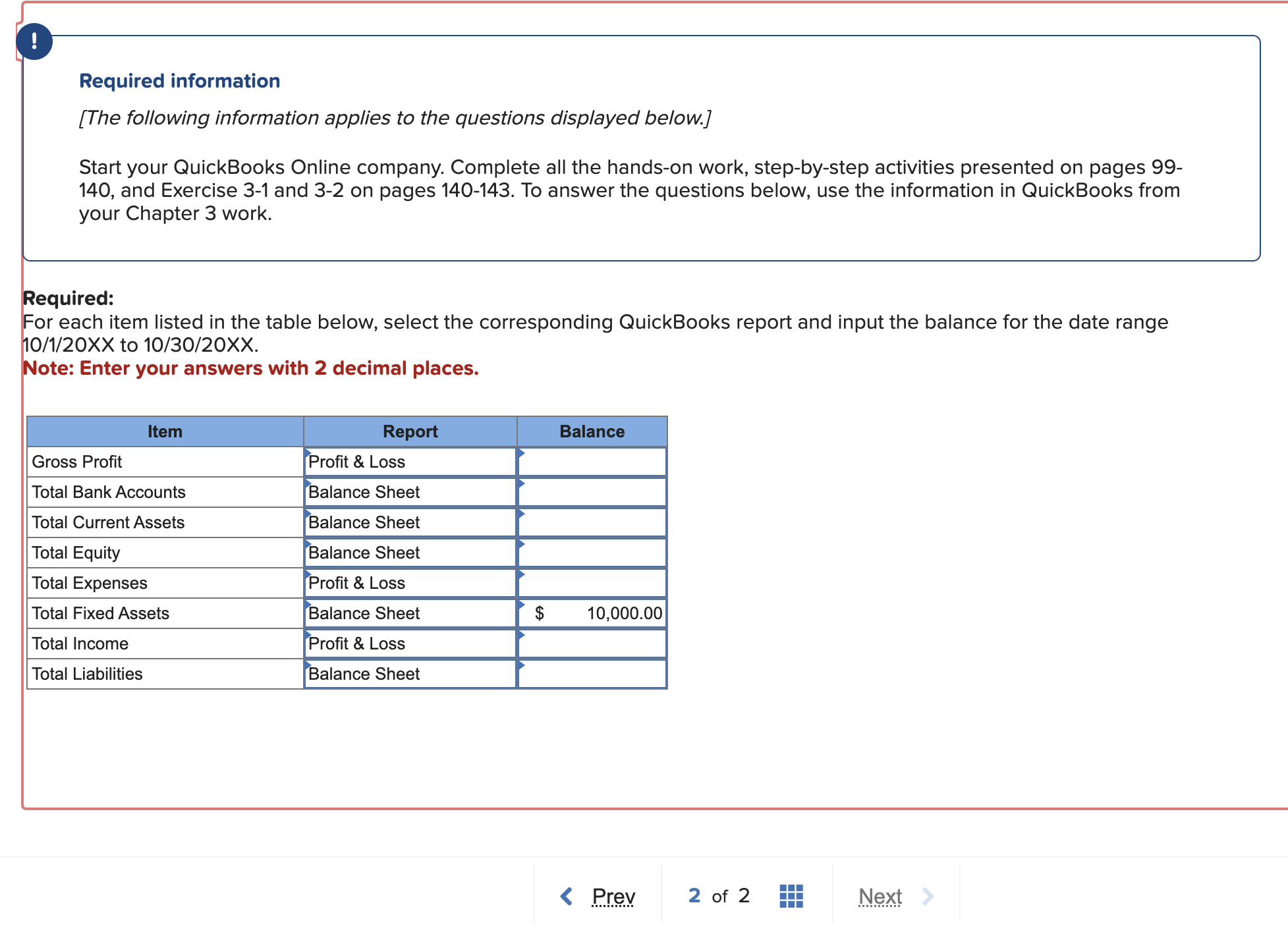
Task: Click the Next question link
Action: click(x=880, y=896)
